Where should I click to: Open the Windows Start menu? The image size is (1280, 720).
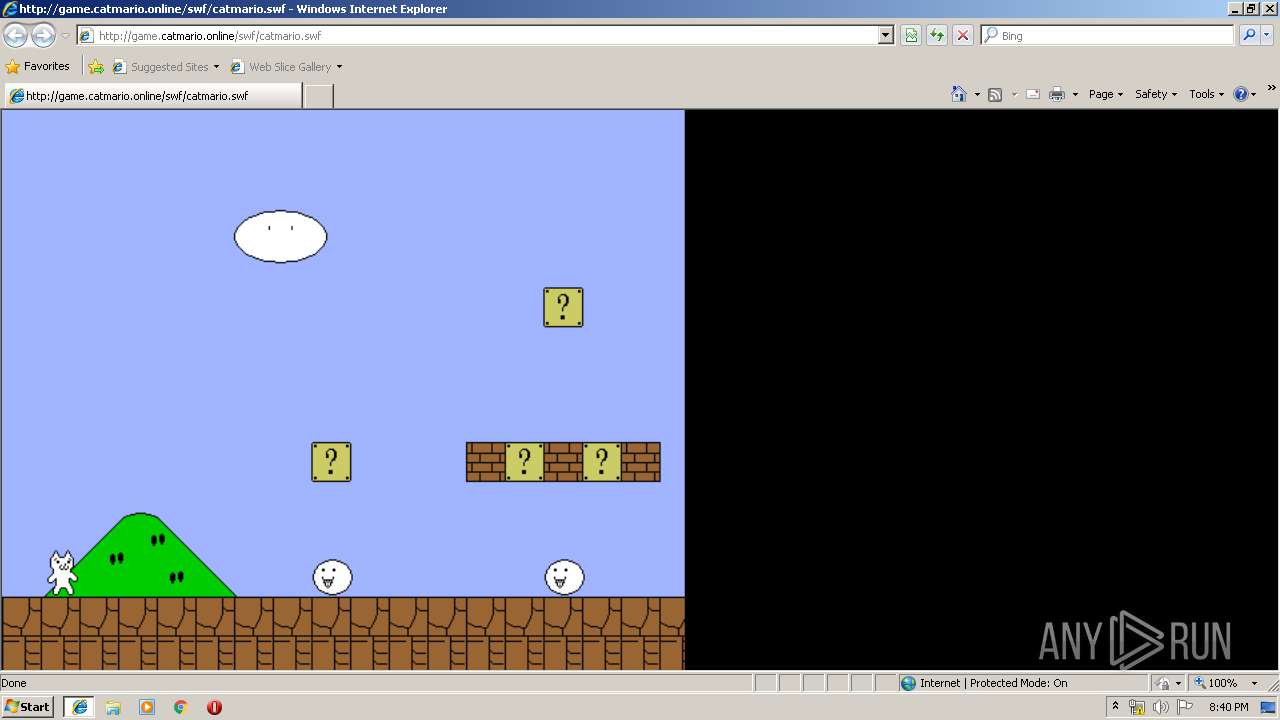pos(28,706)
